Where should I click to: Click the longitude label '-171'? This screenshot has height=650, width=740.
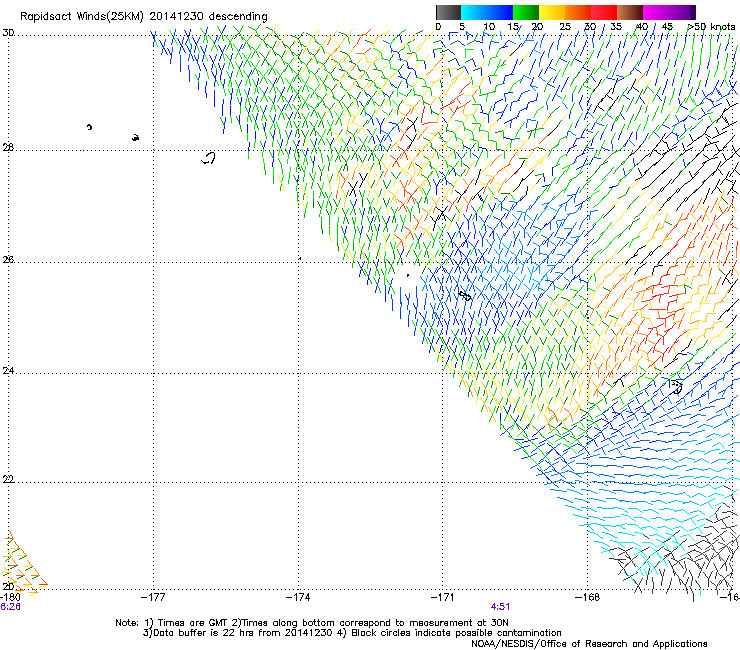point(443,597)
